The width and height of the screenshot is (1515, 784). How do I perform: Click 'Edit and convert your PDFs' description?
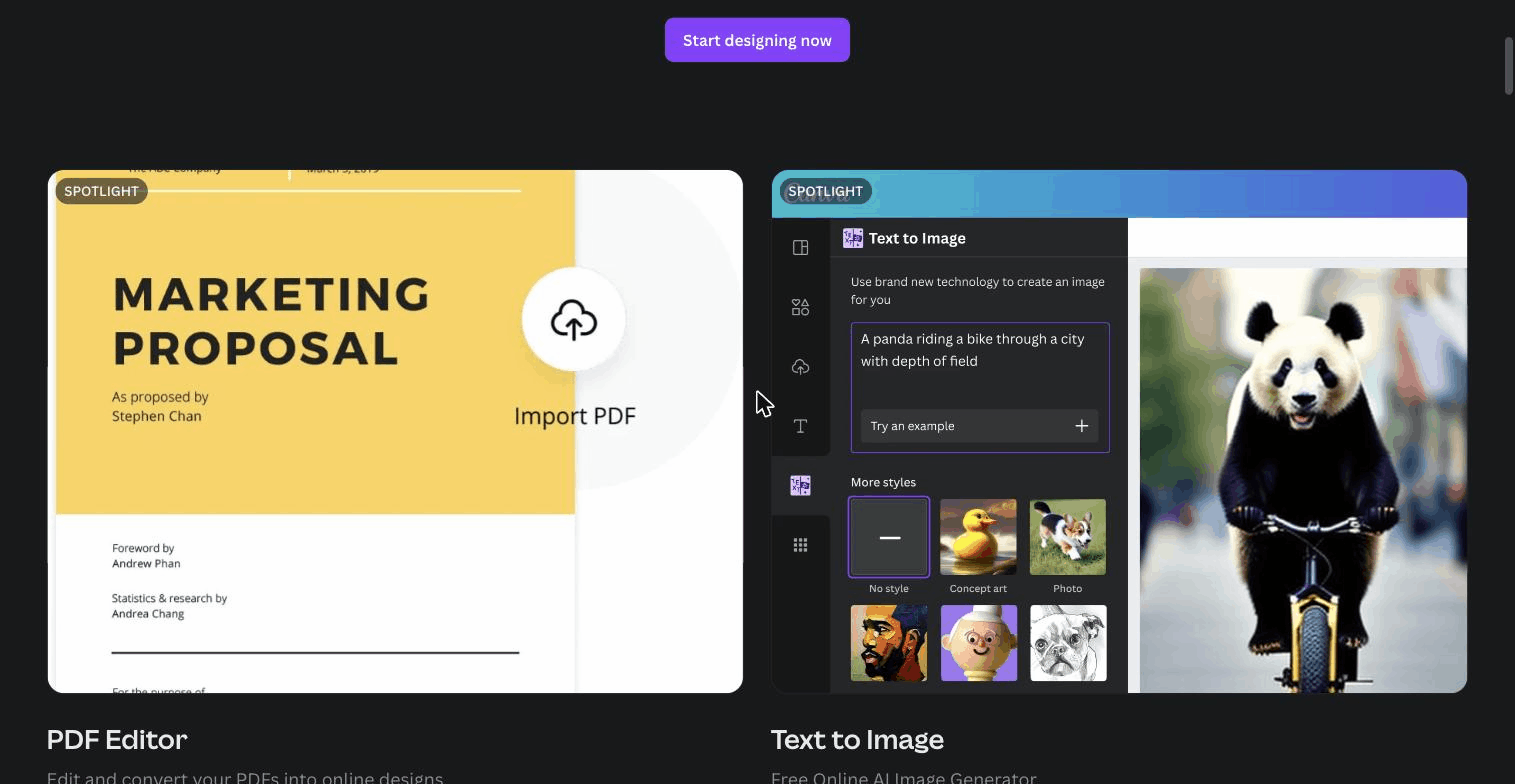click(x=245, y=777)
